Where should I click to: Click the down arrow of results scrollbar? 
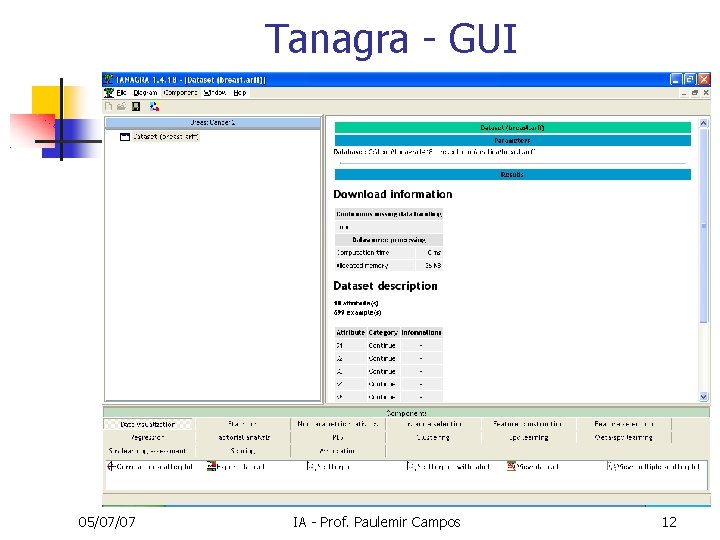[703, 397]
